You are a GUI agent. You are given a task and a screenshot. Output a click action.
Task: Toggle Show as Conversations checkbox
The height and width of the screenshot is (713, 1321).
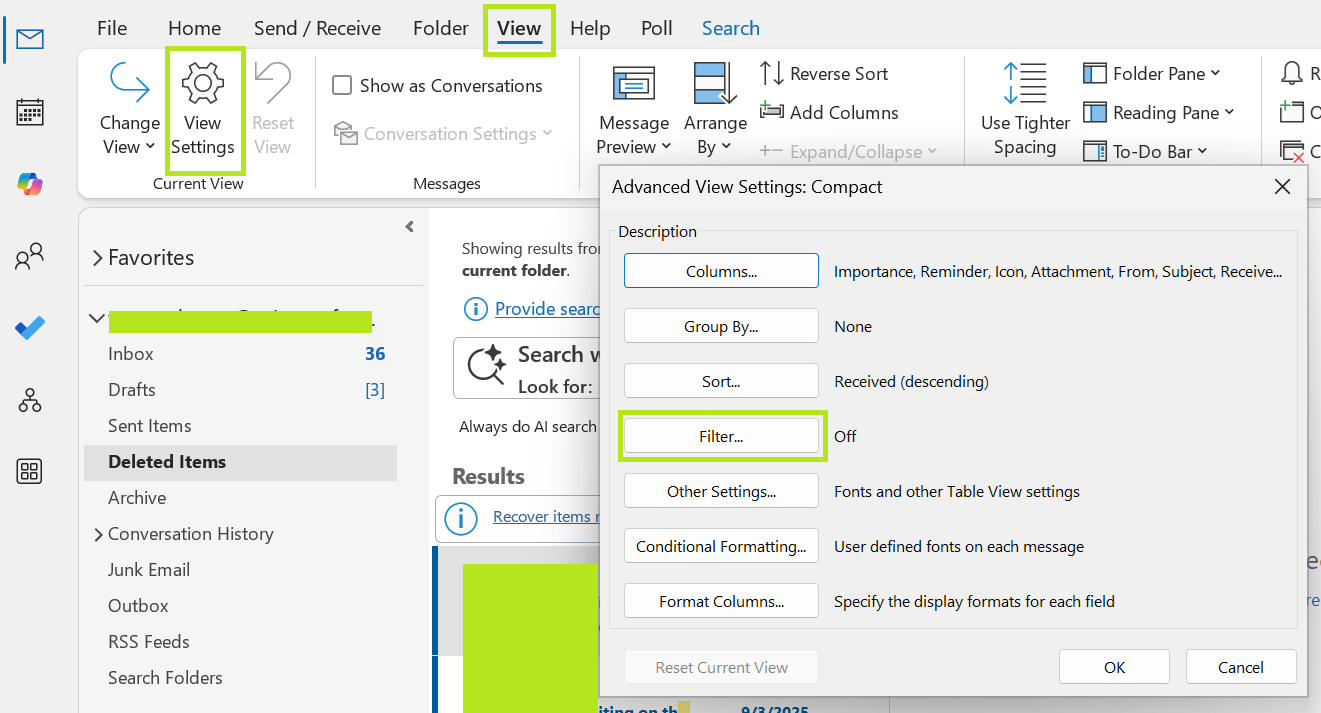342,86
